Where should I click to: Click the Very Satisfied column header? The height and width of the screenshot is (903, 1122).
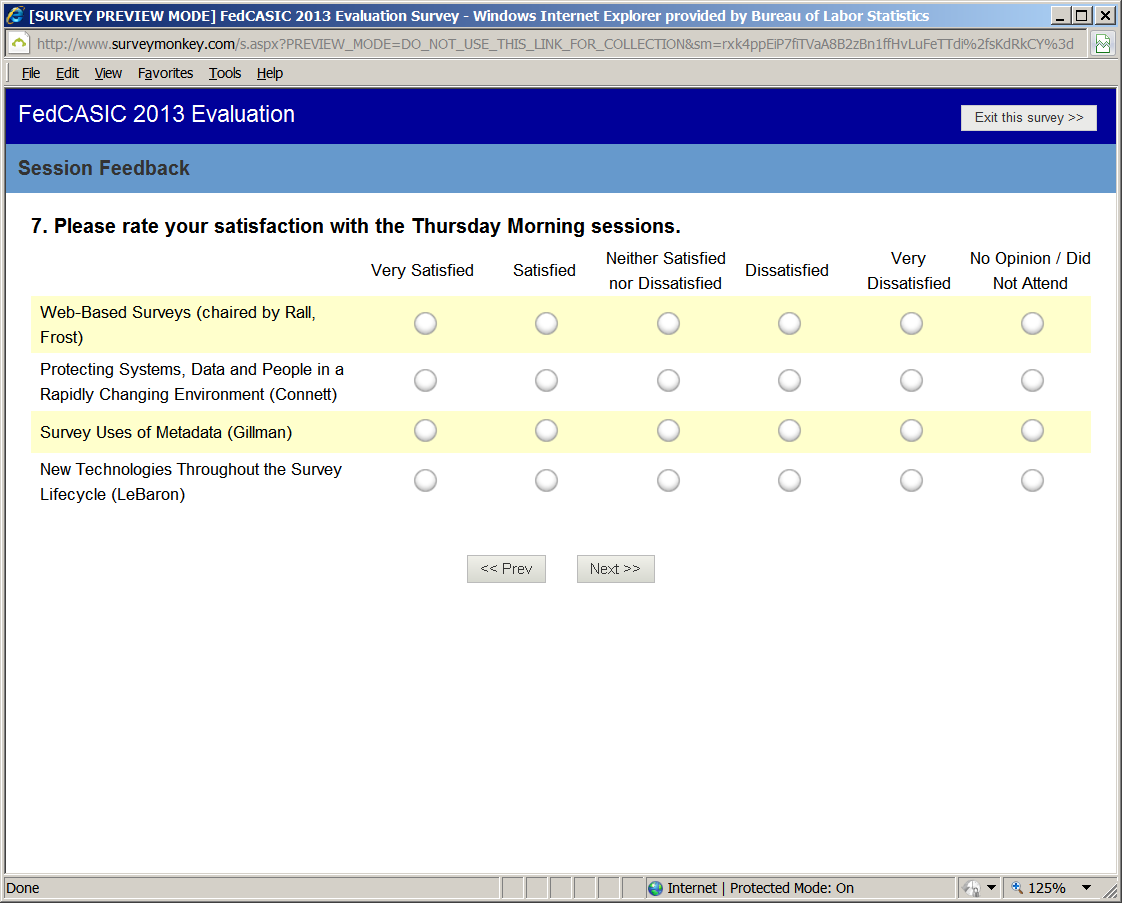coord(422,270)
